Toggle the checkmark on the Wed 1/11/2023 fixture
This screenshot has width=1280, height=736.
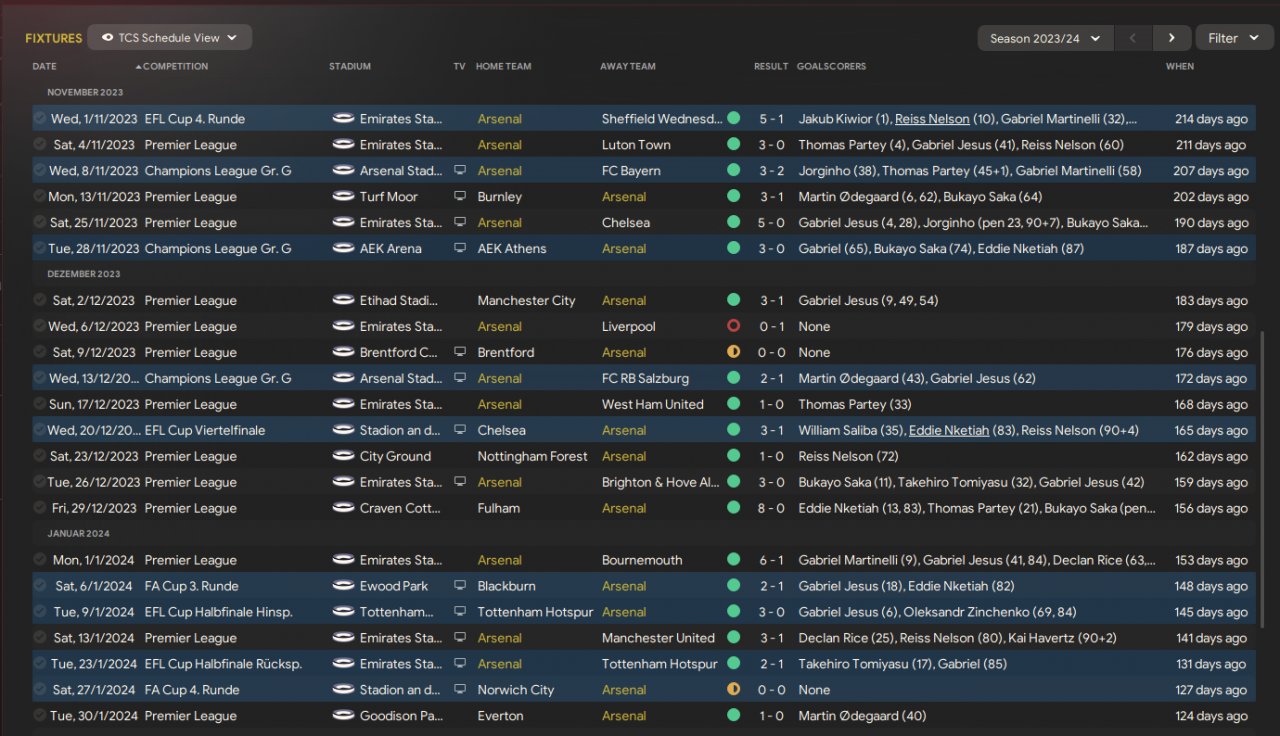click(40, 119)
